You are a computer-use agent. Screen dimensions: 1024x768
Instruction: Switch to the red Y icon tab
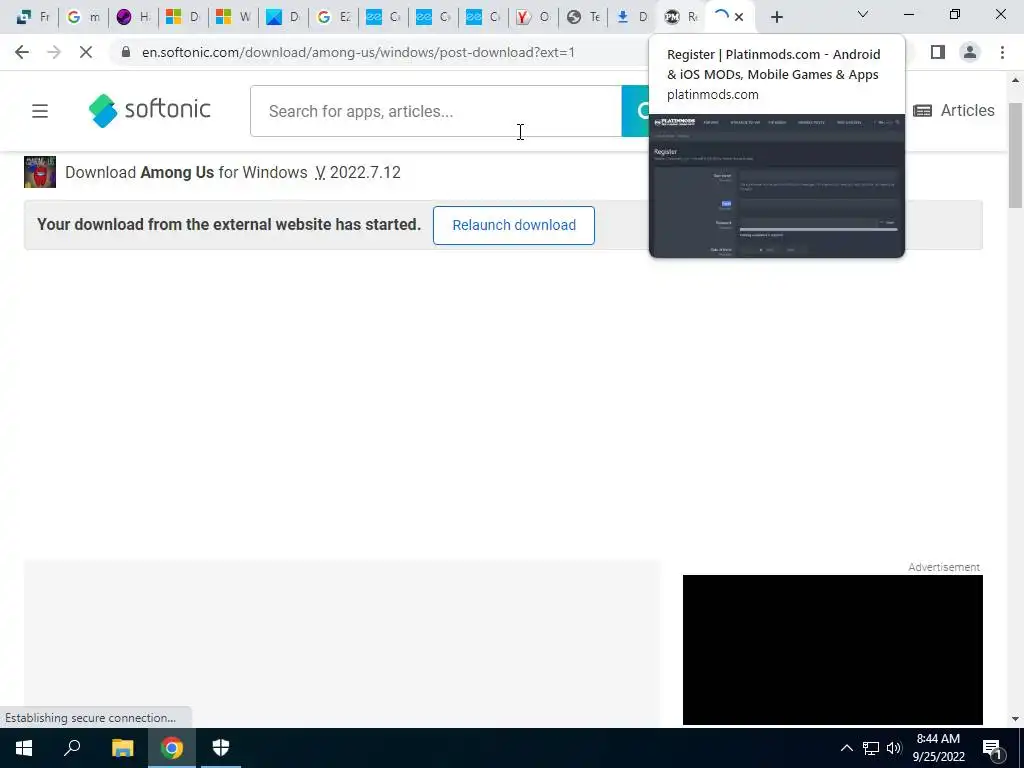coord(533,17)
